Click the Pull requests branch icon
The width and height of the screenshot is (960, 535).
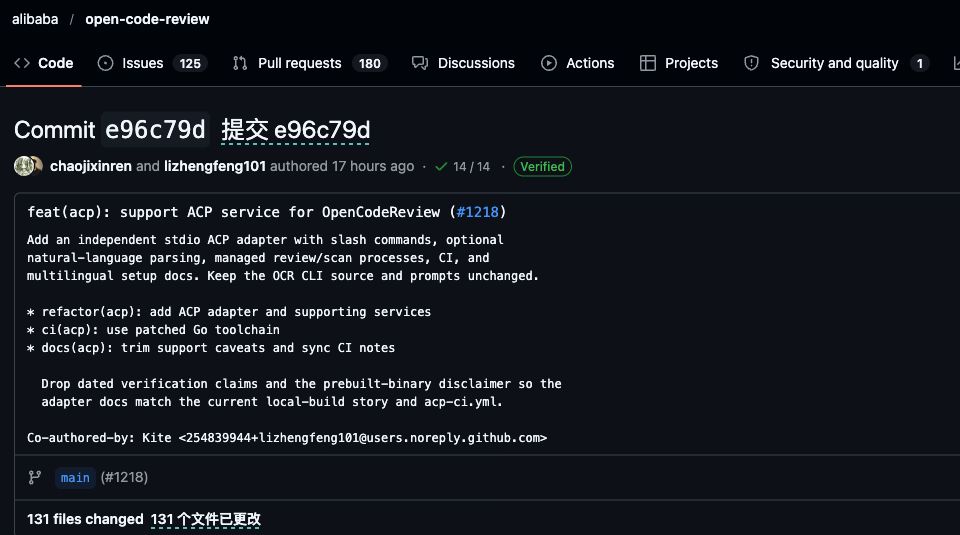(240, 63)
